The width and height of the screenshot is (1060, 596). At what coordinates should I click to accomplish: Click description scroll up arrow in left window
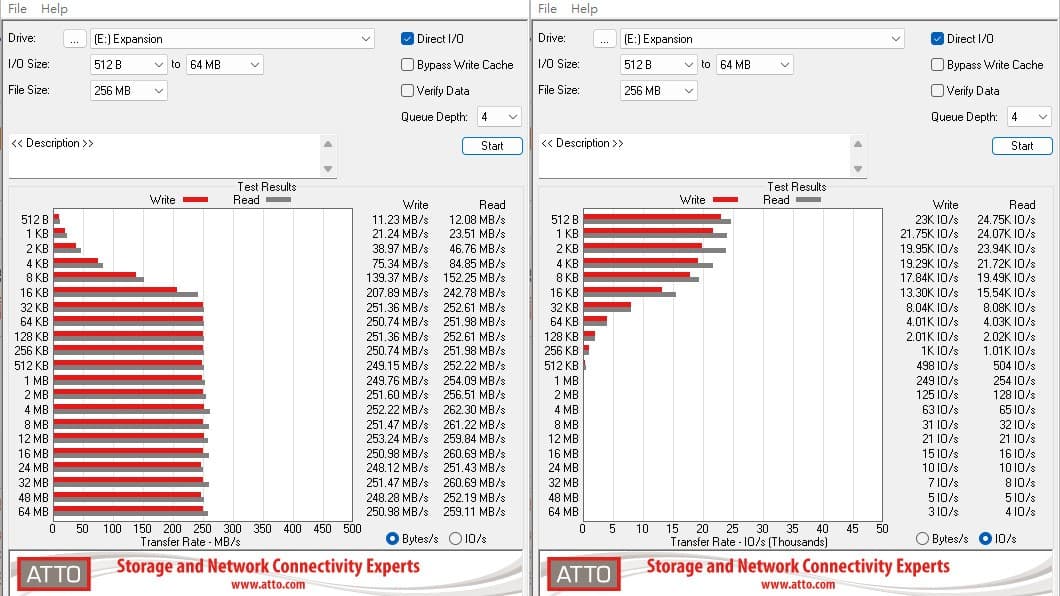[328, 144]
